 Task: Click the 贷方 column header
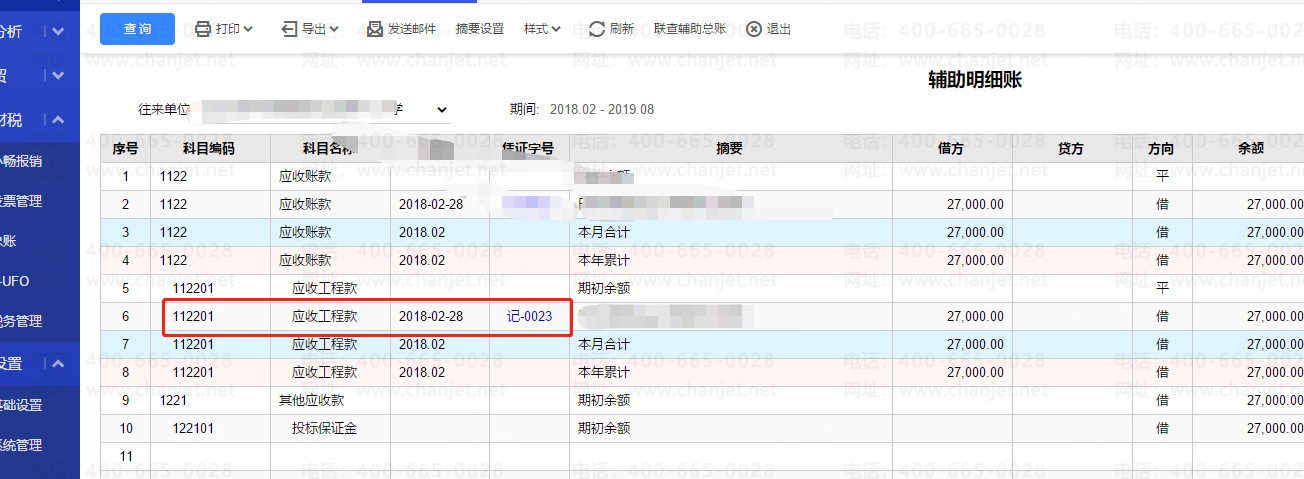[x=1072, y=148]
